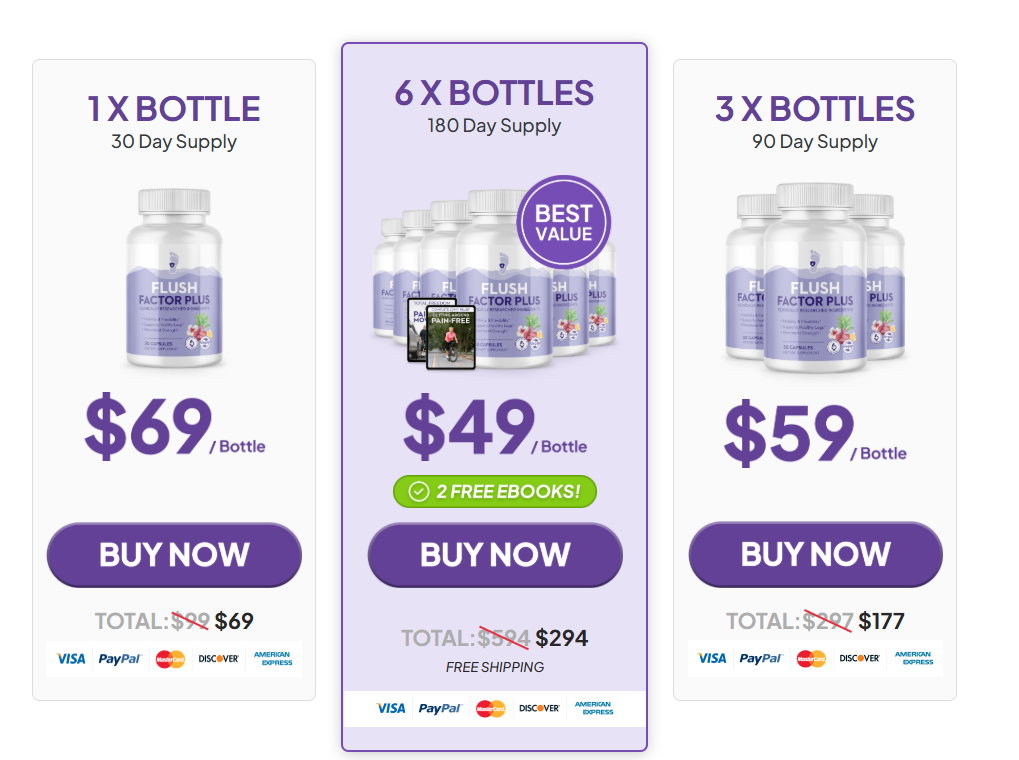The height and width of the screenshot is (760, 1019).
Task: Click BUY NOW under the 3 X BOTTLES offer
Action: coord(814,554)
